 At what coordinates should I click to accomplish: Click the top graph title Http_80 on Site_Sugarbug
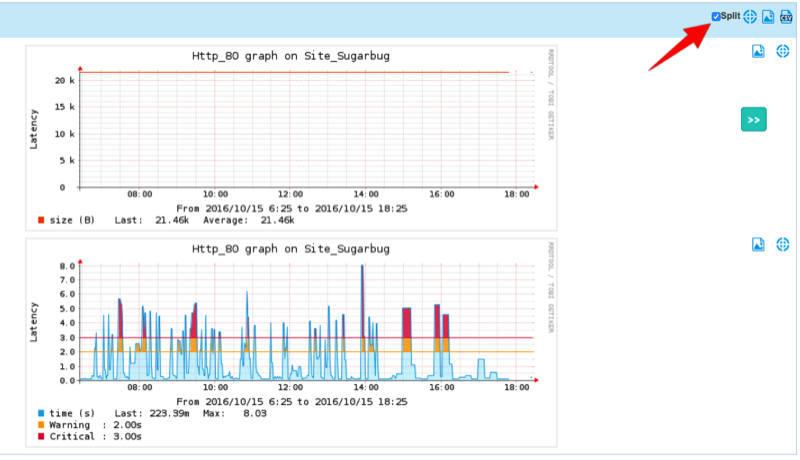coord(290,56)
